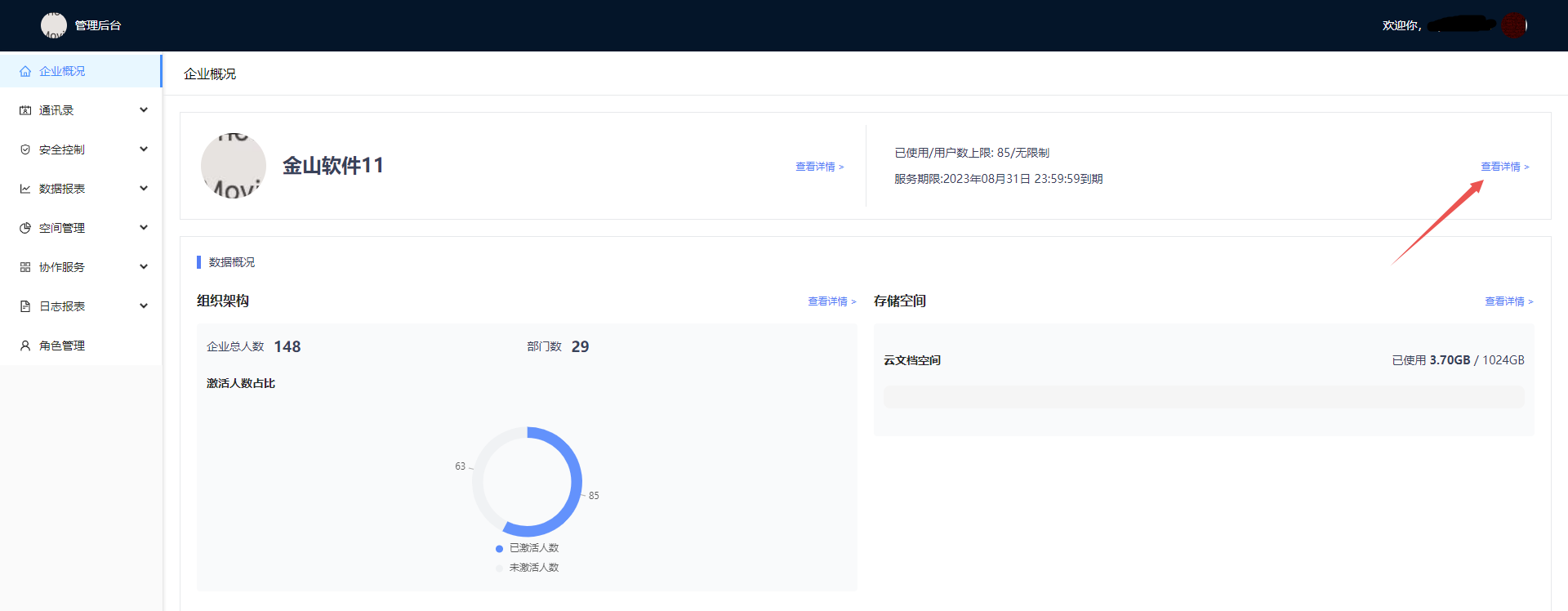
Task: Click the user avatar in top right
Action: pos(1513,25)
